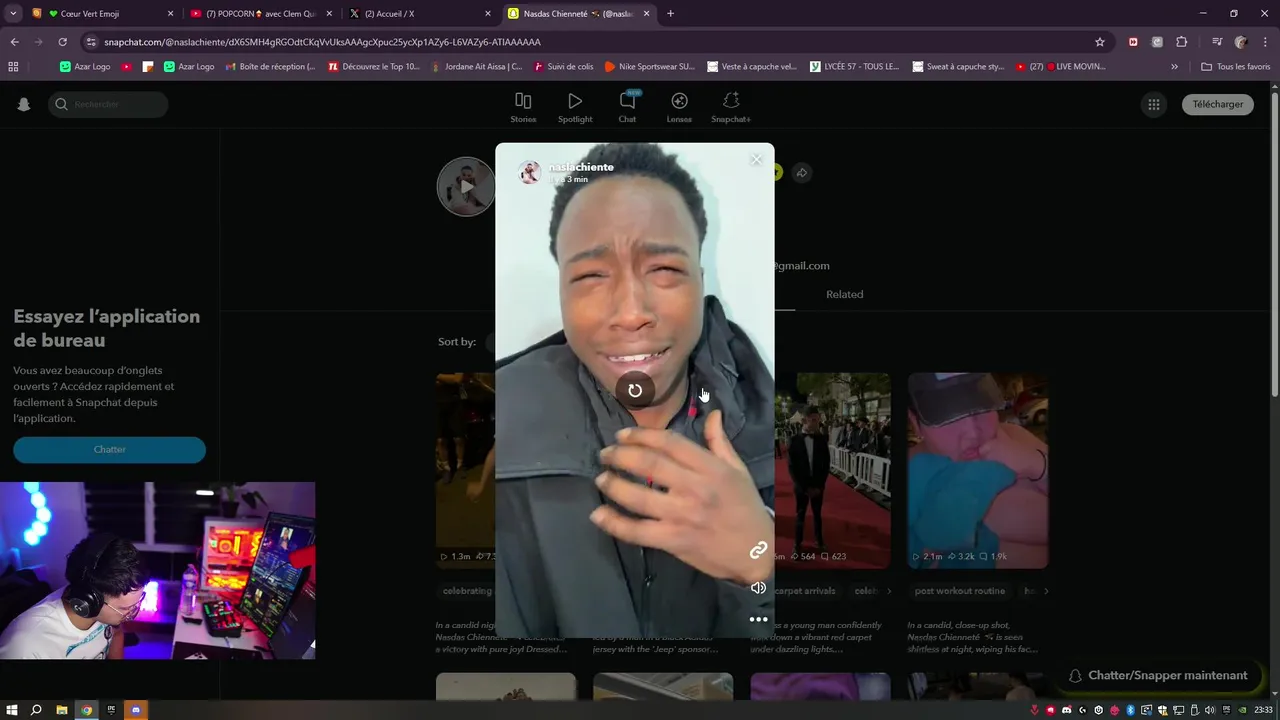Click the Chrome taskbar icon
Screen dimensions: 1280x720
[x=86, y=710]
